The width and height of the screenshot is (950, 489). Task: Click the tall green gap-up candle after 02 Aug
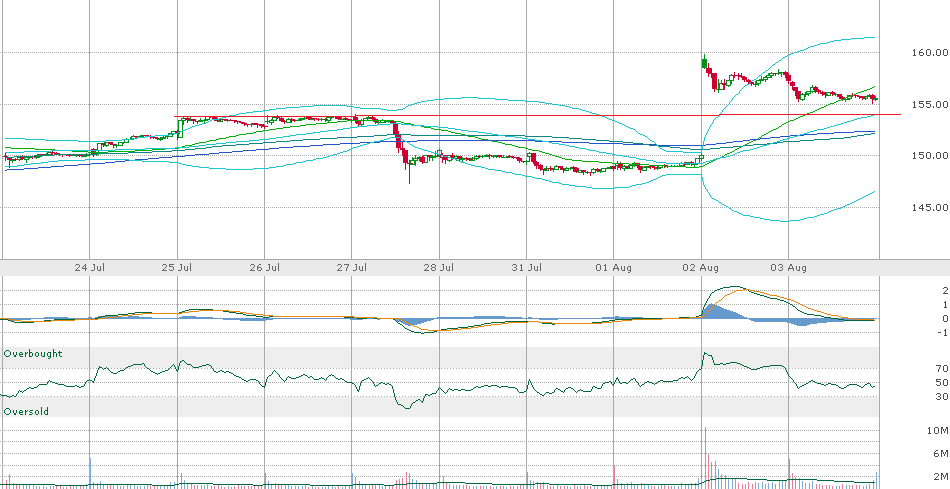[x=704, y=63]
